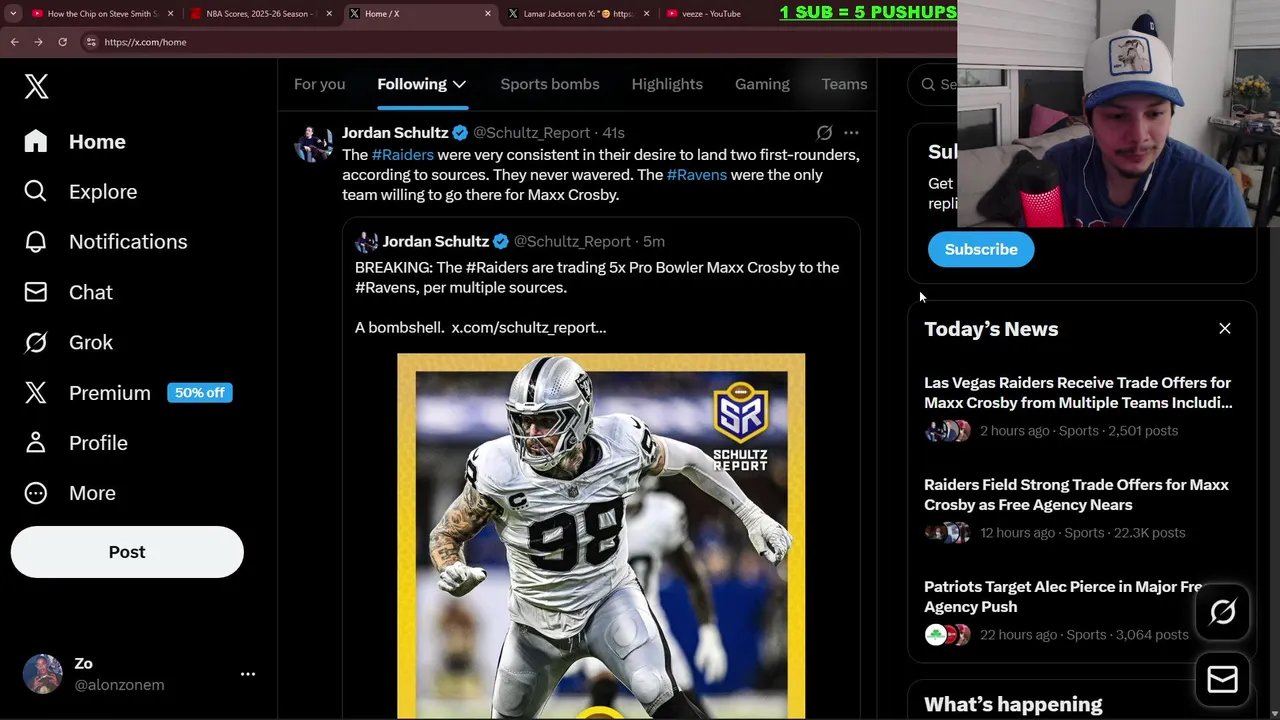Open #Raiders hashtag link in post
The width and height of the screenshot is (1280, 720).
pyautogui.click(x=402, y=155)
